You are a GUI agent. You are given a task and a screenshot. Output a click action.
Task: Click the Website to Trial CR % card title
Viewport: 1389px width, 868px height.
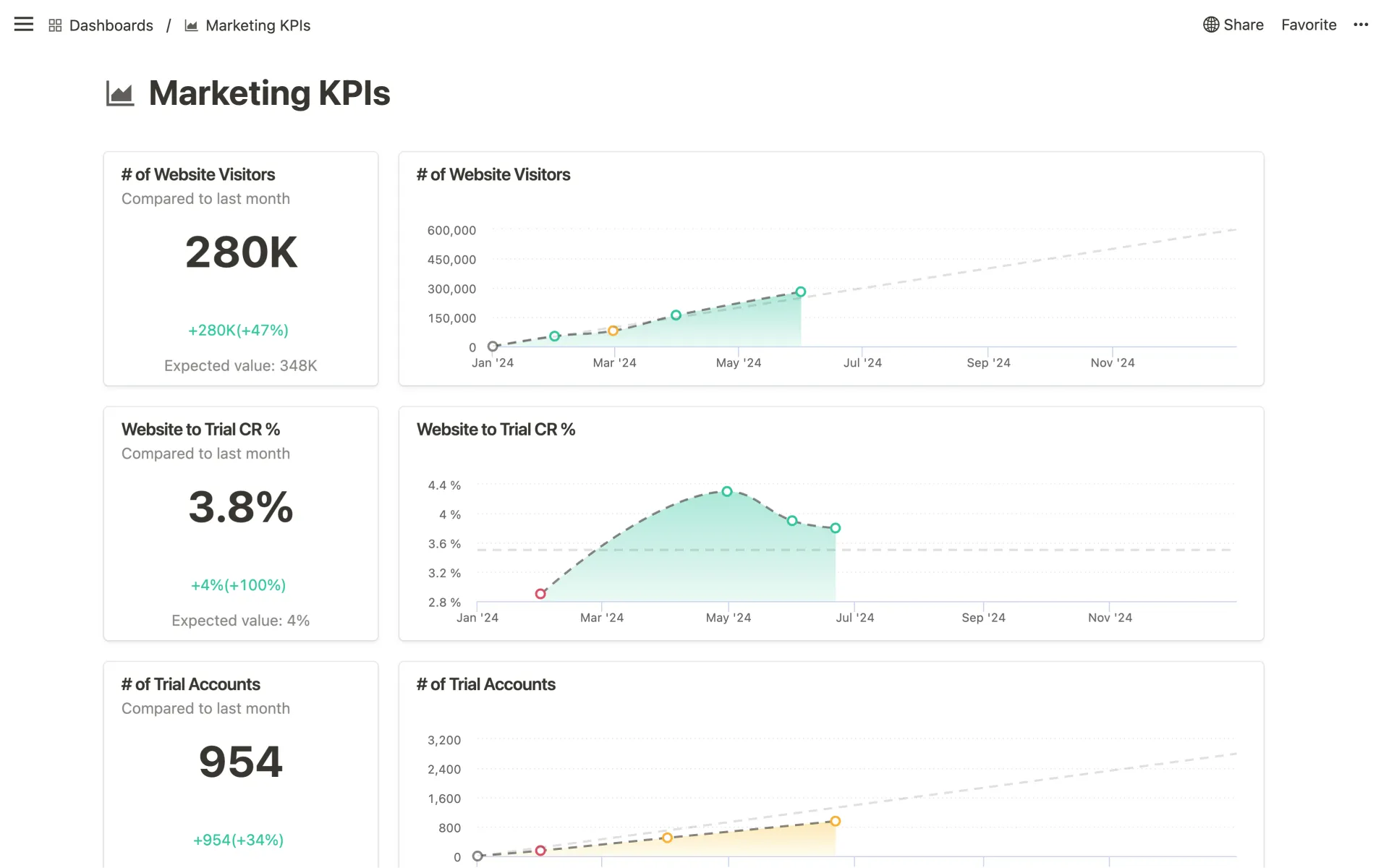pos(200,430)
